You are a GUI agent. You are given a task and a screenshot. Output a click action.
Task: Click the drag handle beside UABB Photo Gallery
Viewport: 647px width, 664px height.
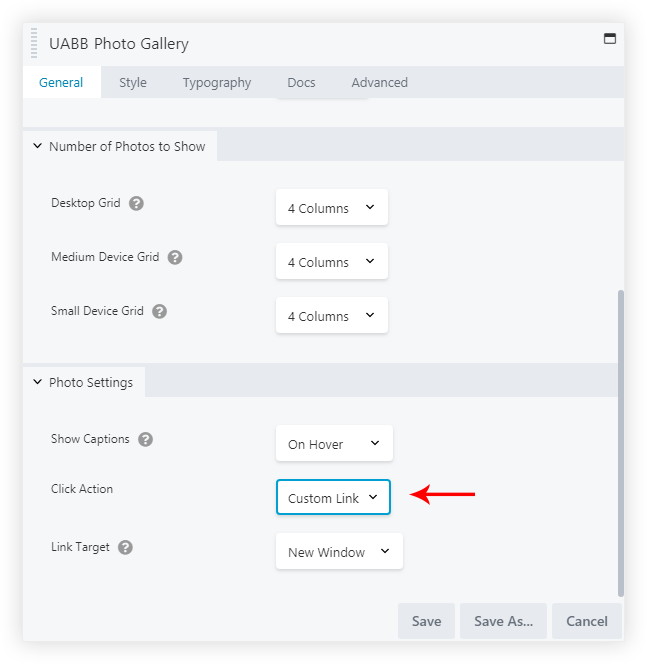35,45
